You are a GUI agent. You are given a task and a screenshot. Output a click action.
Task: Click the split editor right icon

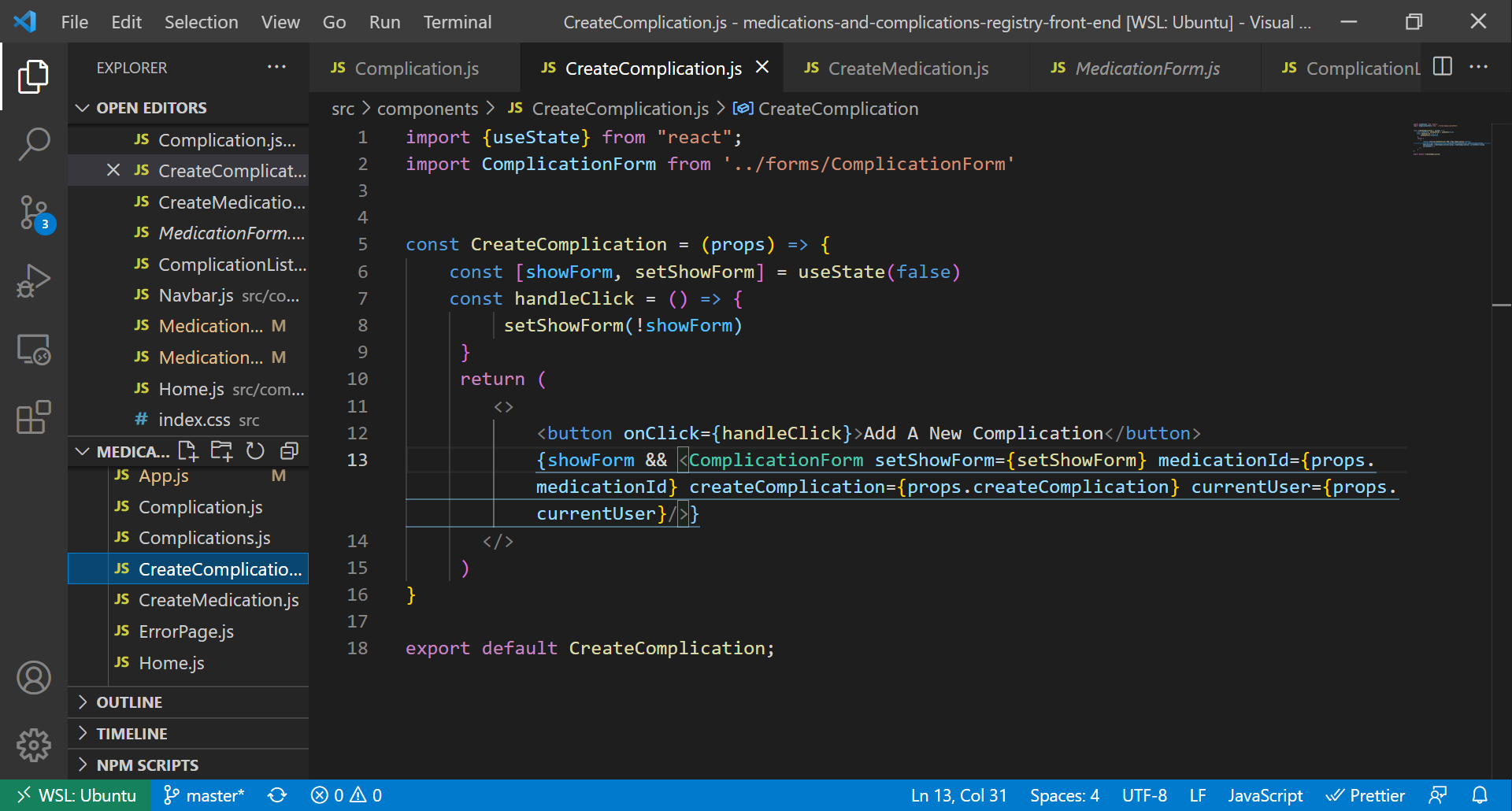click(x=1442, y=67)
